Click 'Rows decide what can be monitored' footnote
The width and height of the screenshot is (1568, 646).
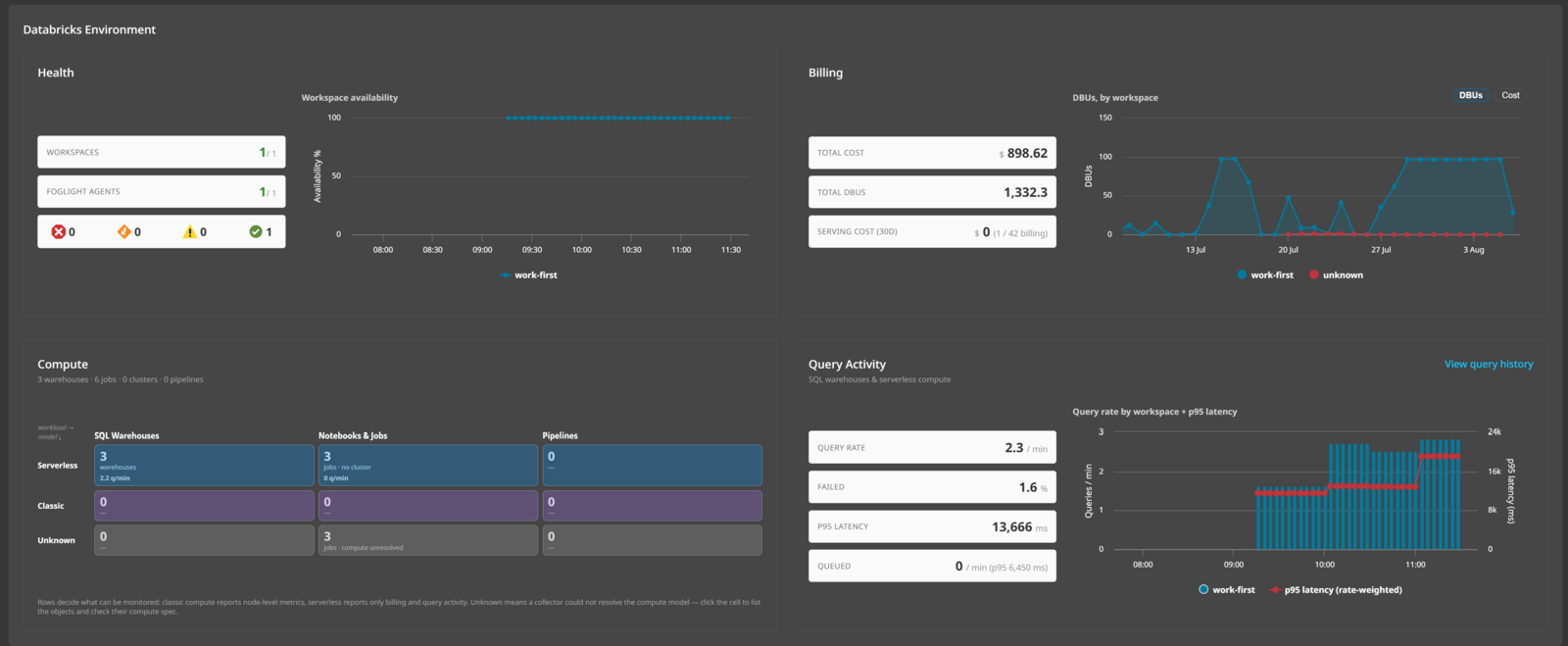coord(399,607)
